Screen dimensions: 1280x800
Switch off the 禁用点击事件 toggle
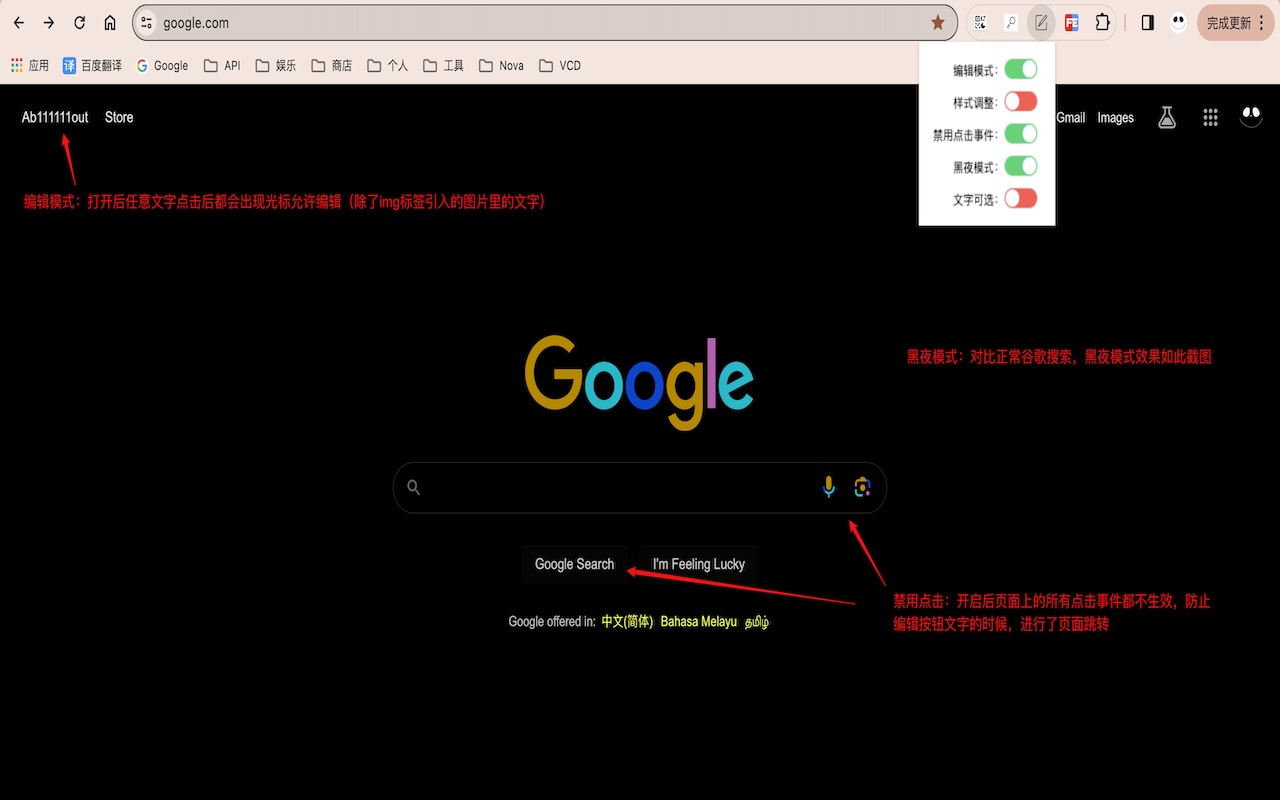pos(1021,133)
